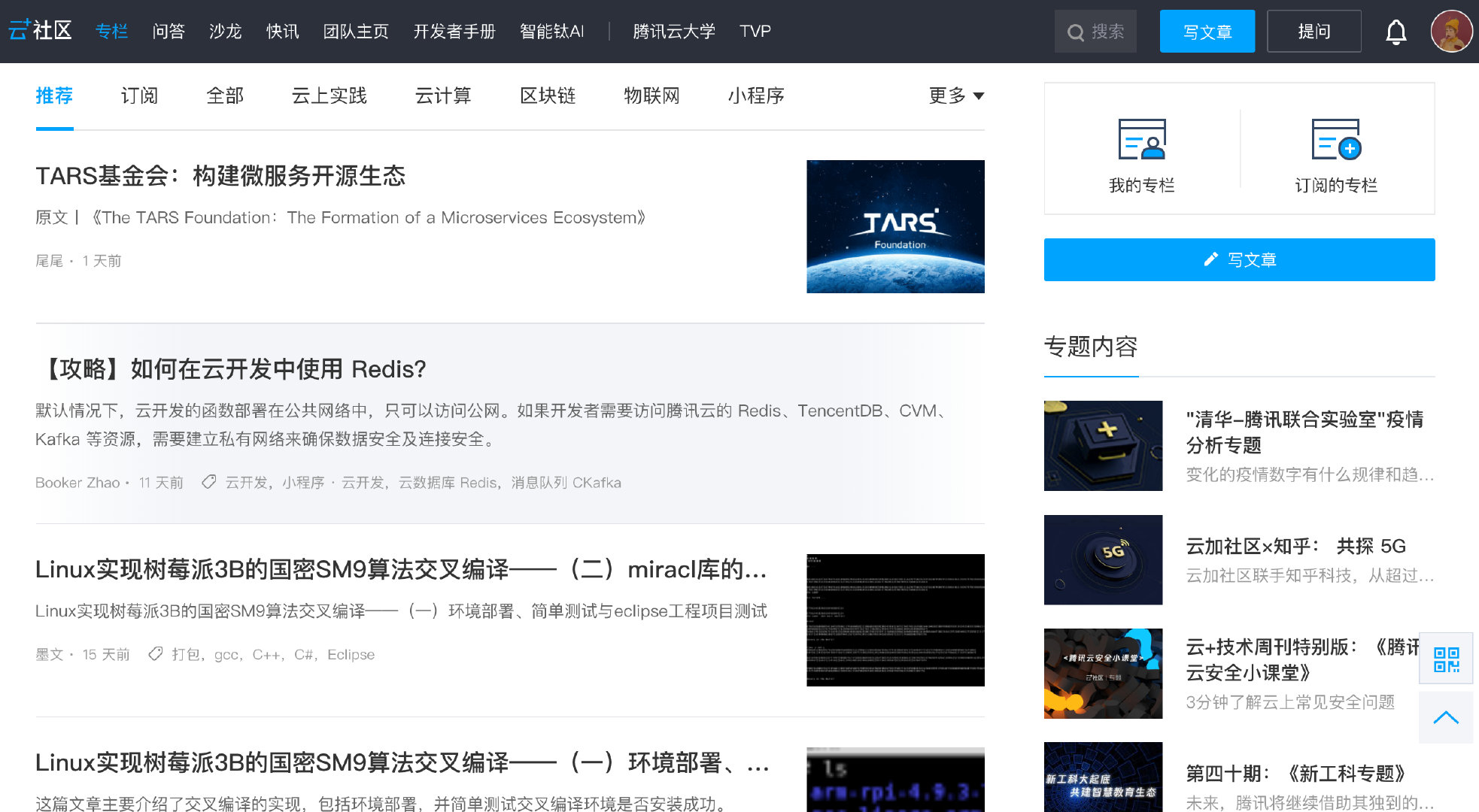
Task: Click author name 墨文
Action: tap(50, 654)
